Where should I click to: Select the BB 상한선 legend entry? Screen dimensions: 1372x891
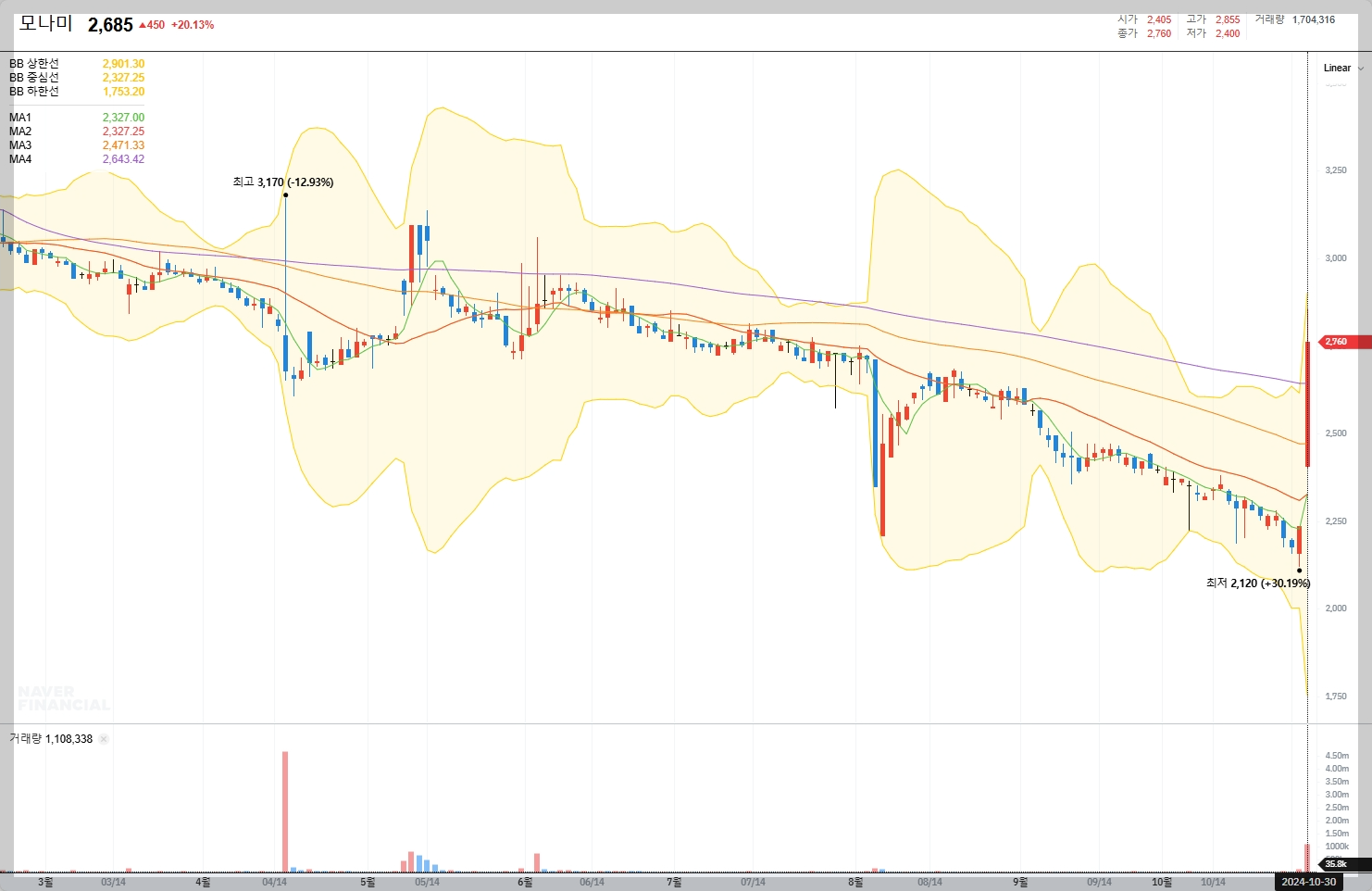pyautogui.click(x=34, y=64)
